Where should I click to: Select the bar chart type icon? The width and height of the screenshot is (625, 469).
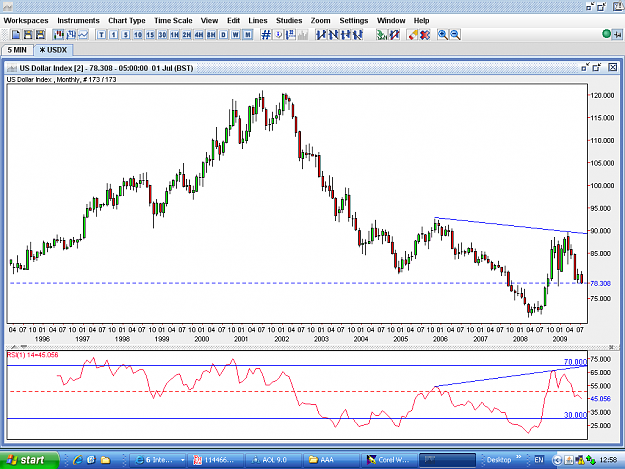tap(71, 35)
